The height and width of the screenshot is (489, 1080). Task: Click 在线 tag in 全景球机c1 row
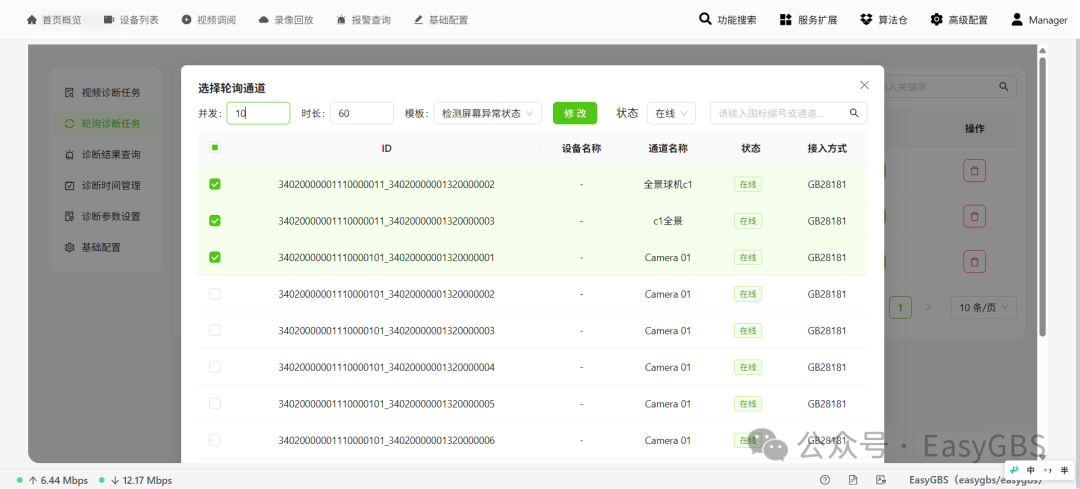(748, 185)
